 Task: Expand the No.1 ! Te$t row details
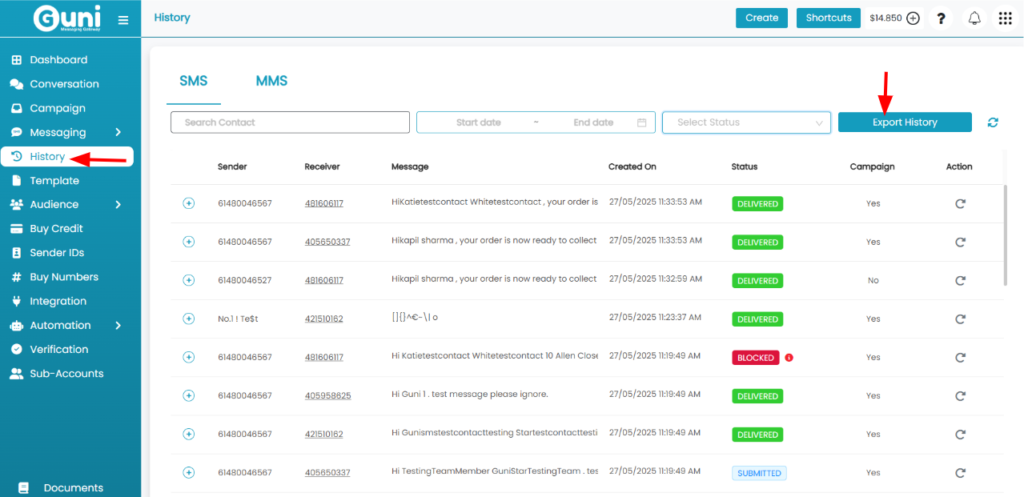pos(188,319)
